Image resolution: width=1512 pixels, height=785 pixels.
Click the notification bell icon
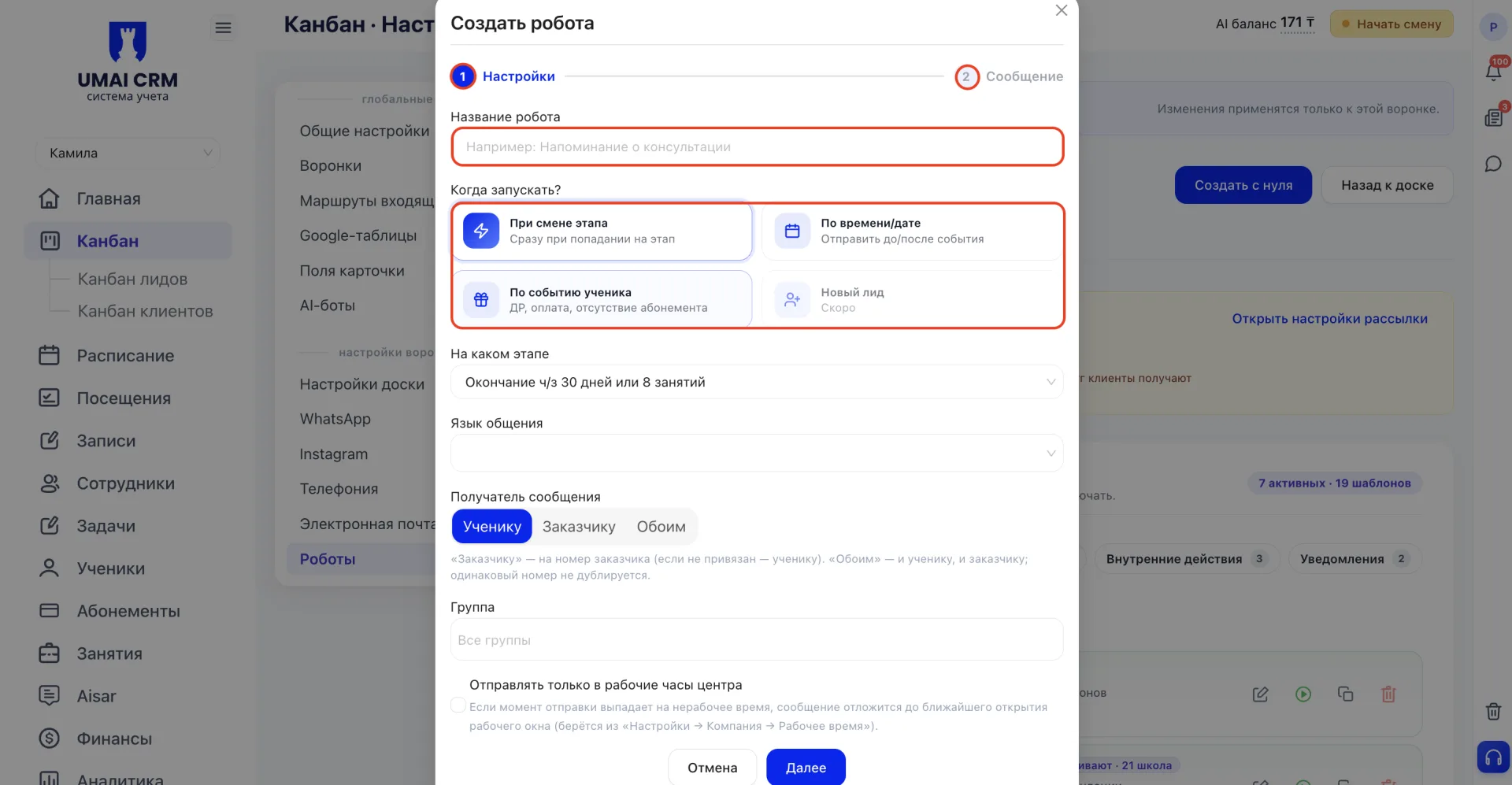click(x=1493, y=72)
